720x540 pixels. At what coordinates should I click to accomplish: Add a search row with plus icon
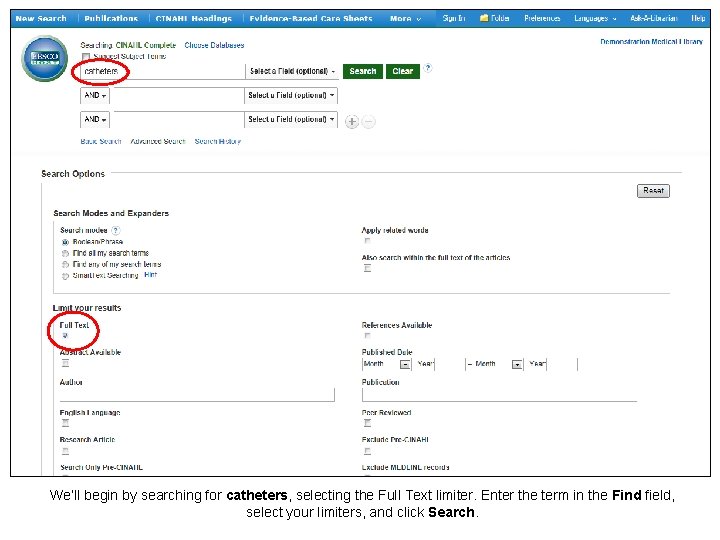352,121
